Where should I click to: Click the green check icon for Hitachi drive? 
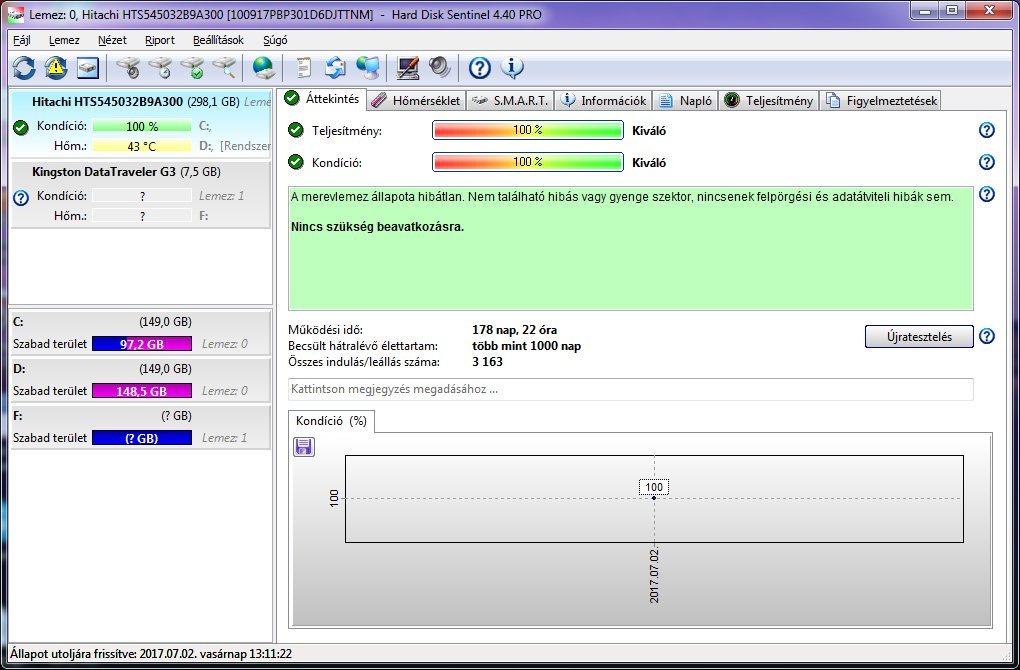click(x=21, y=127)
